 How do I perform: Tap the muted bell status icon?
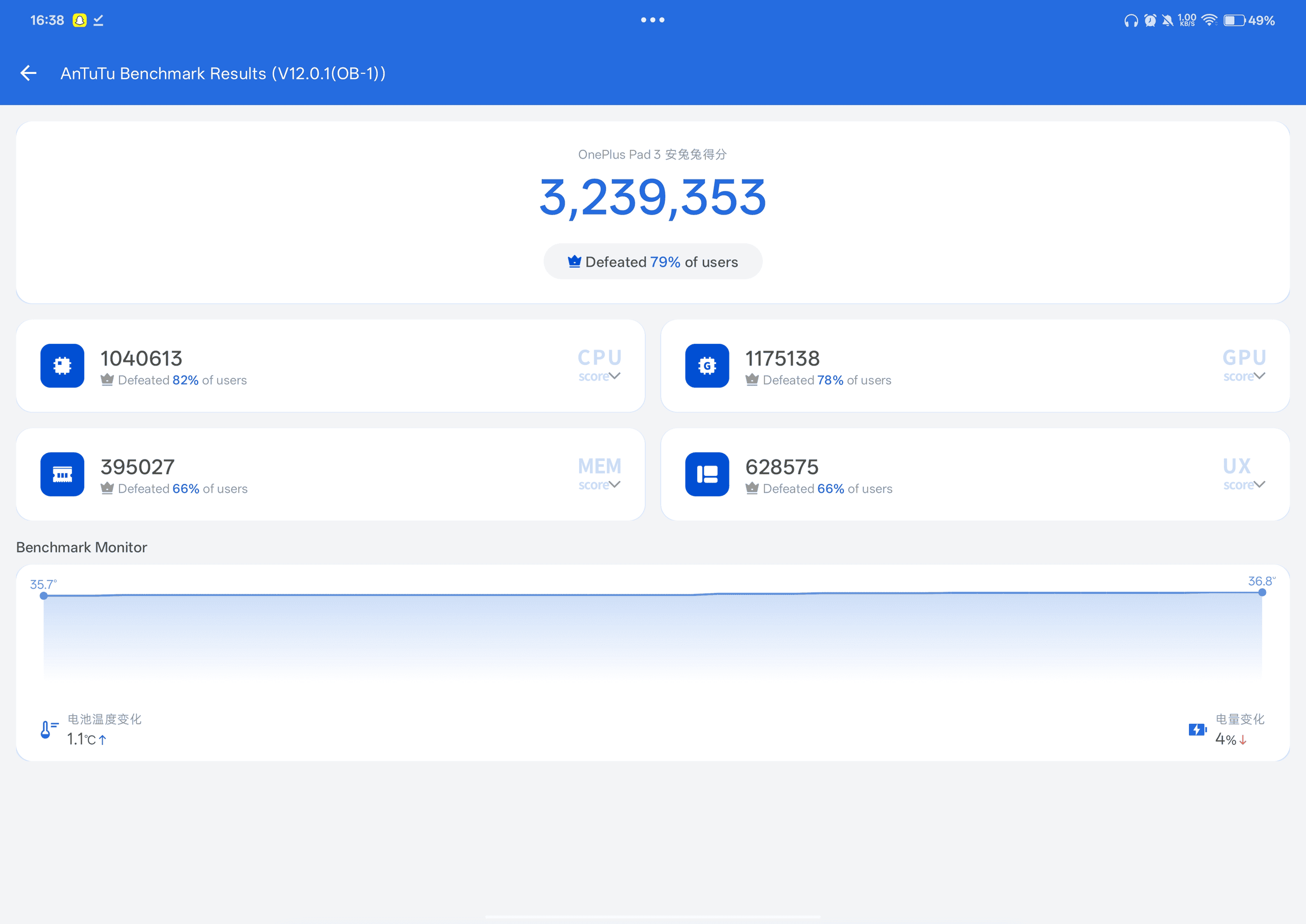[x=1168, y=21]
